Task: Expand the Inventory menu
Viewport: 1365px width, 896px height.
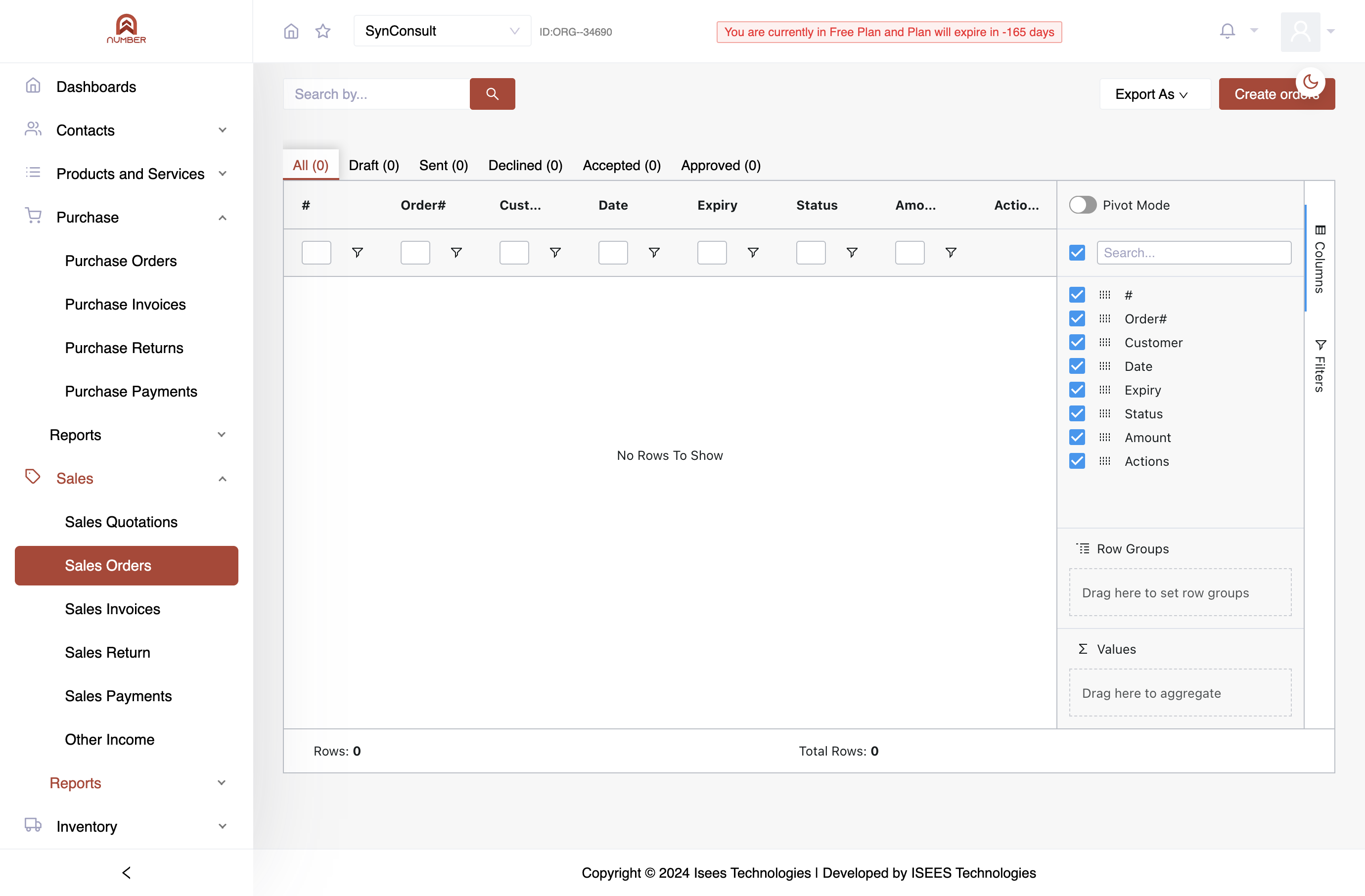Action: 126,826
